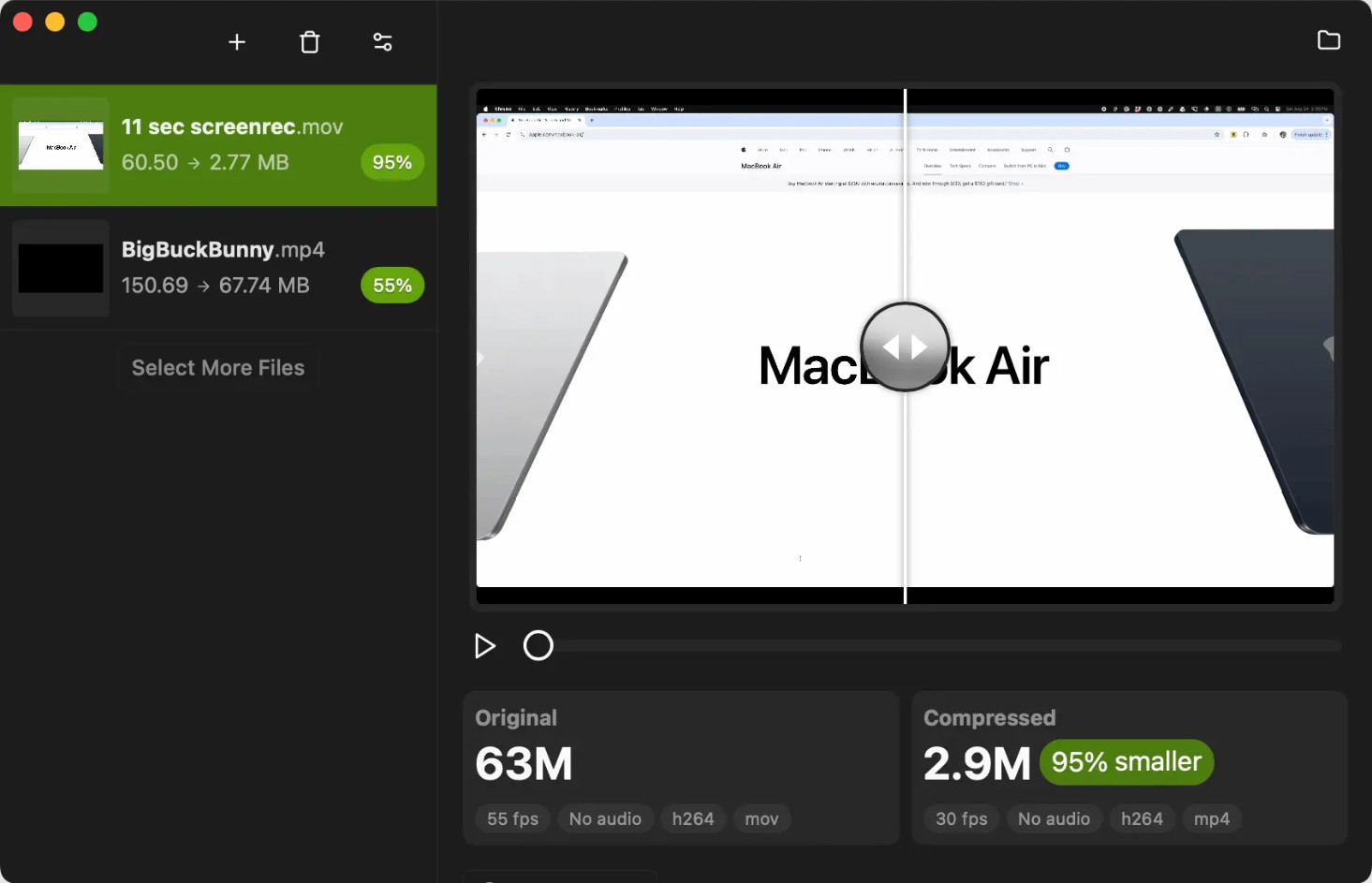Delete the selected file with the trash icon

coord(310,42)
